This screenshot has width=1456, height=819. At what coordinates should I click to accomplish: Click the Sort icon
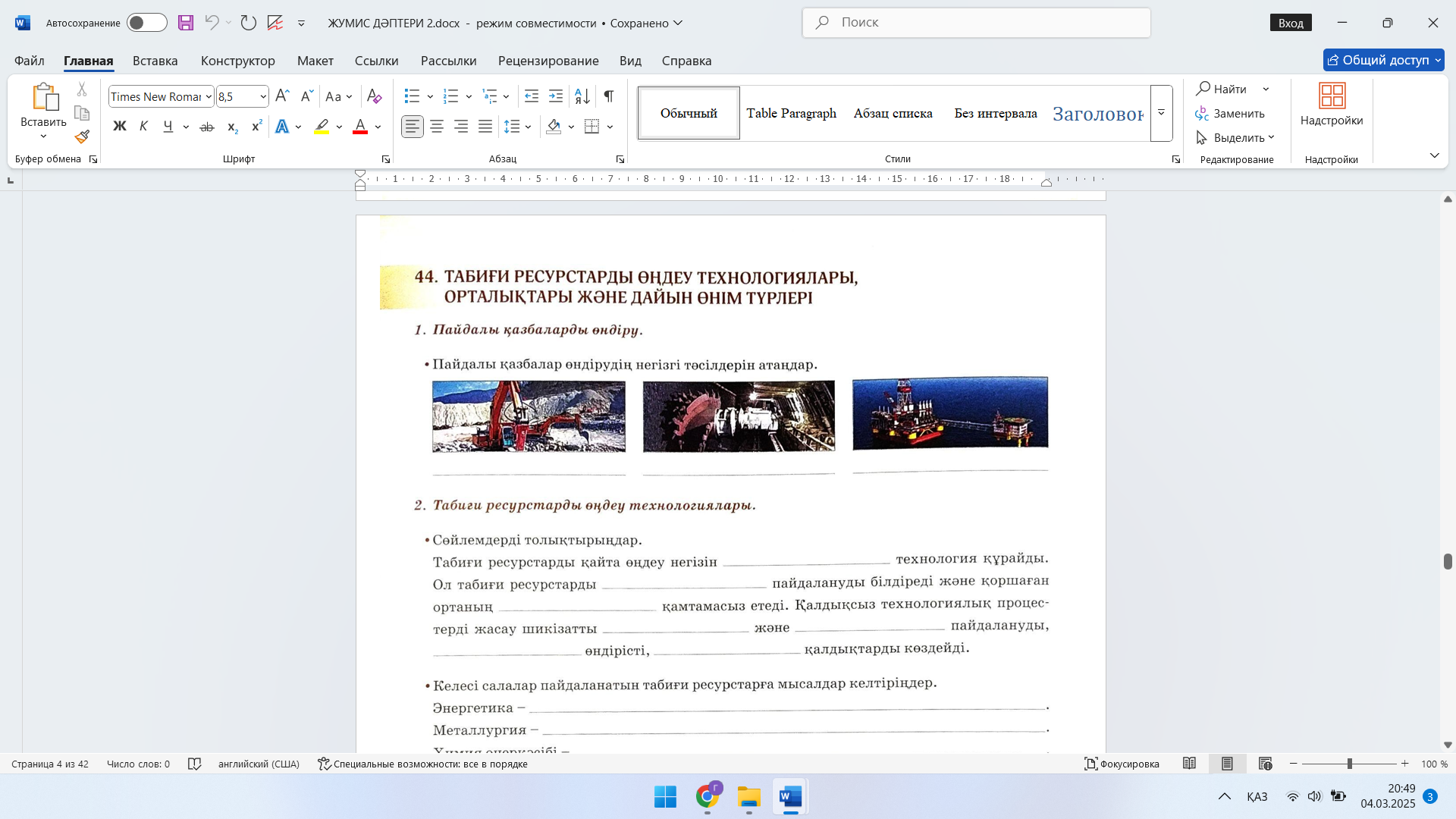(x=582, y=96)
